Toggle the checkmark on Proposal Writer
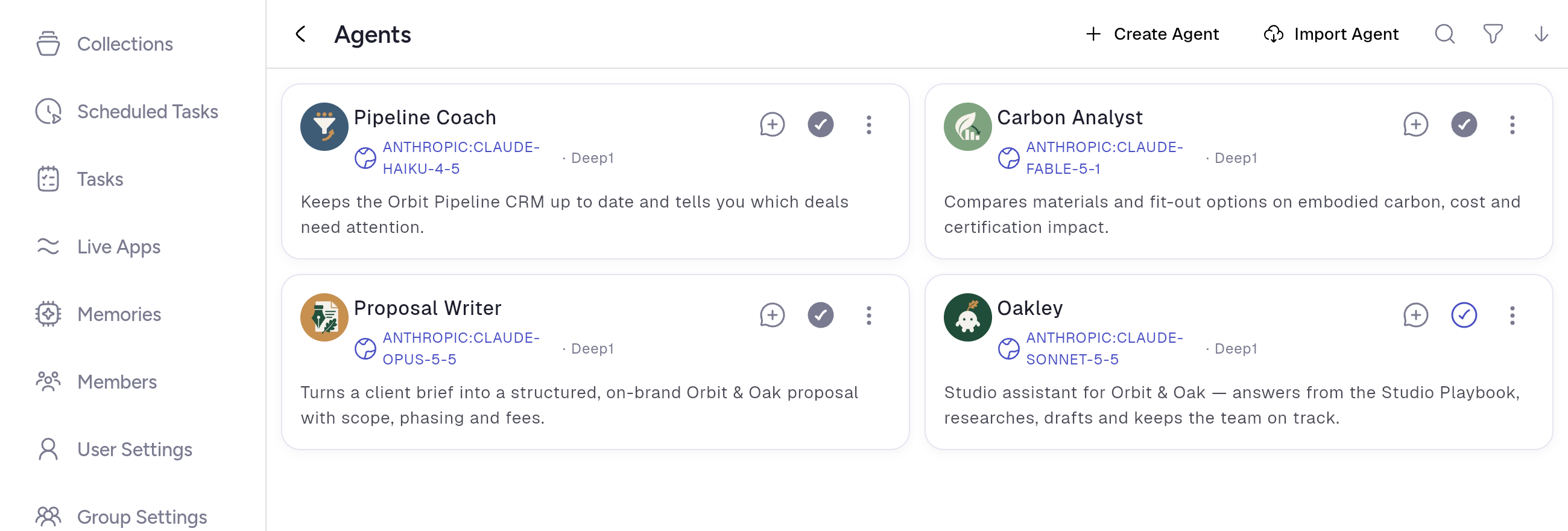Image resolution: width=1568 pixels, height=531 pixels. point(821,316)
